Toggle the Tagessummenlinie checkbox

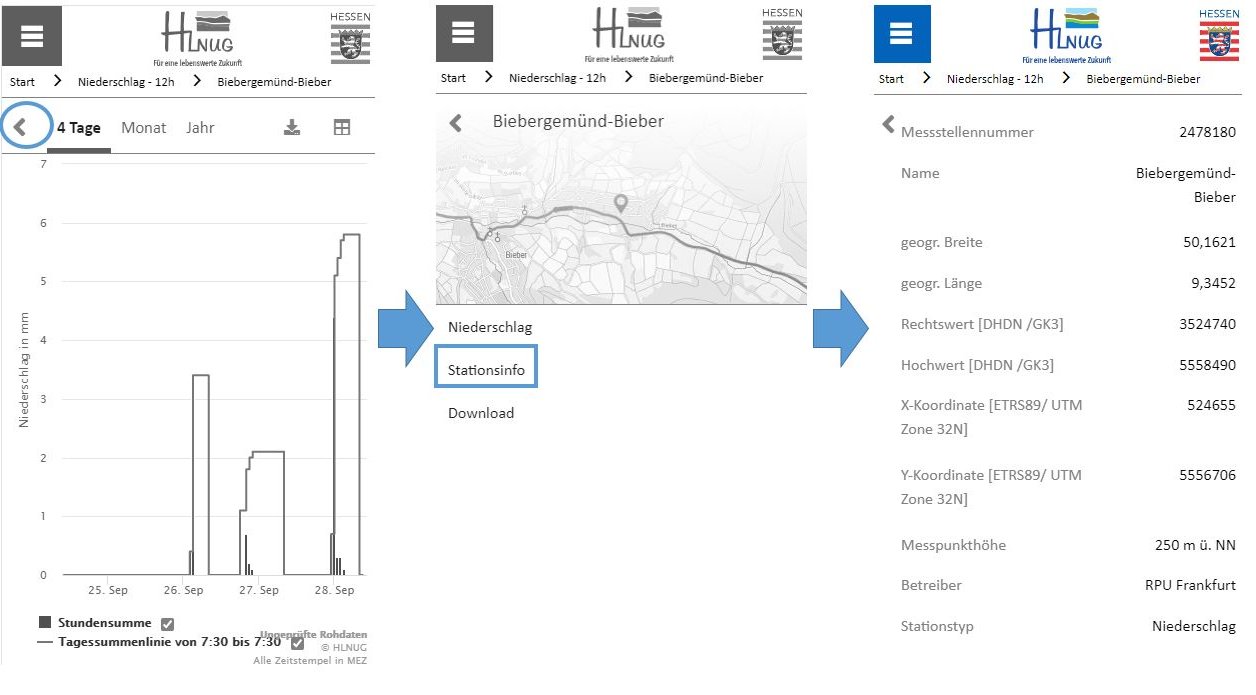tap(297, 643)
